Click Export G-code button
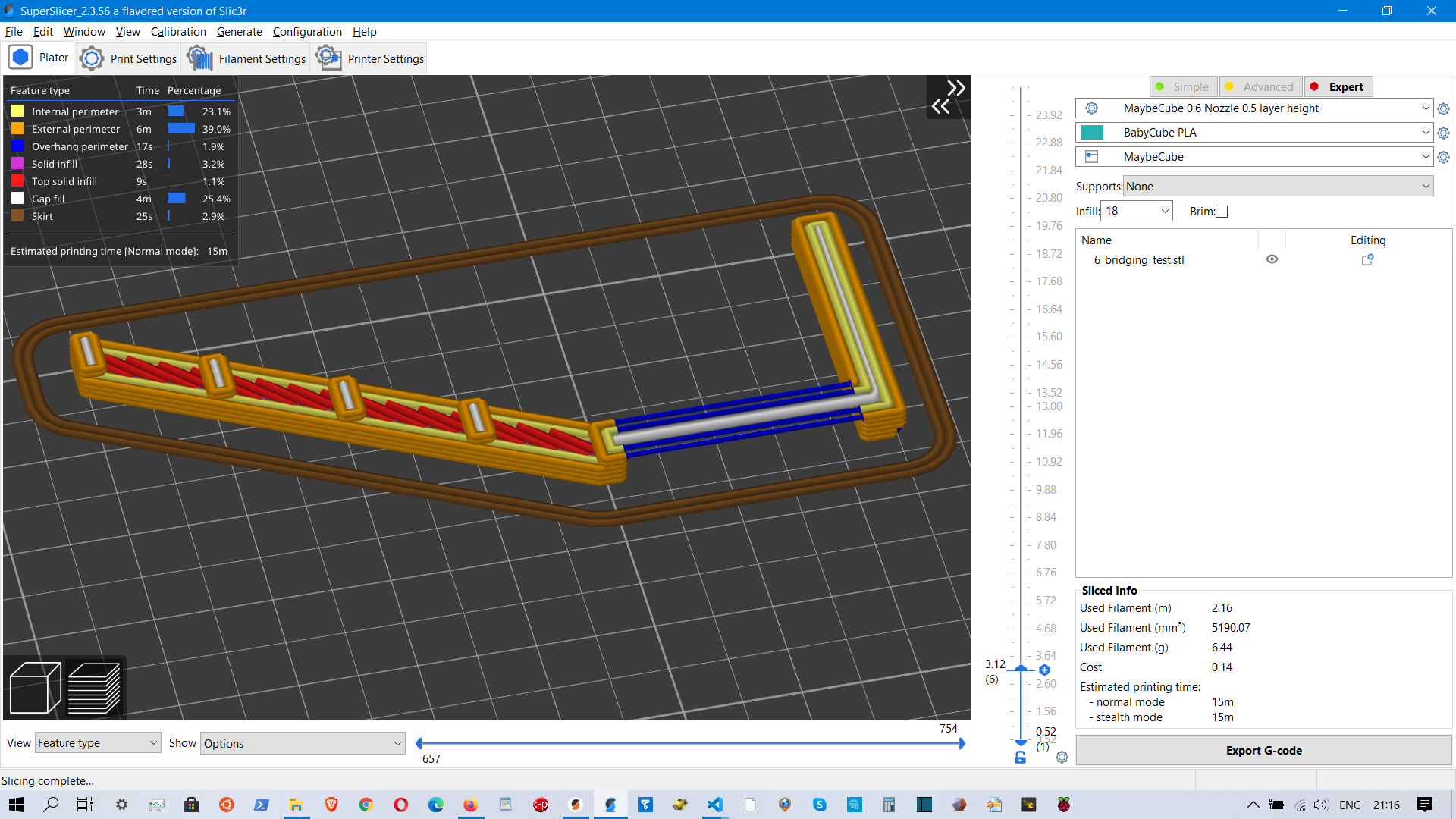This screenshot has width=1456, height=819. 1264,751
